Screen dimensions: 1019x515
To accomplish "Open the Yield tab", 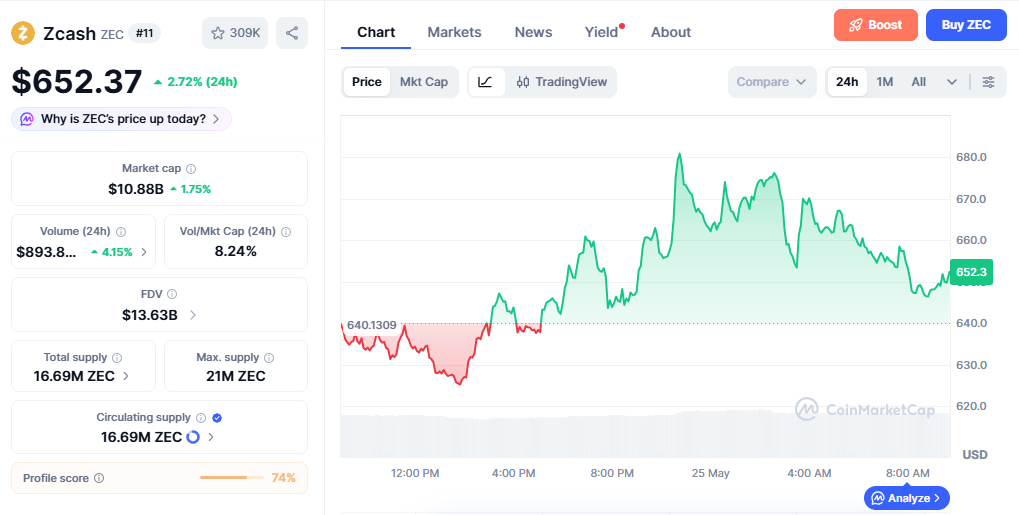I will pos(601,32).
